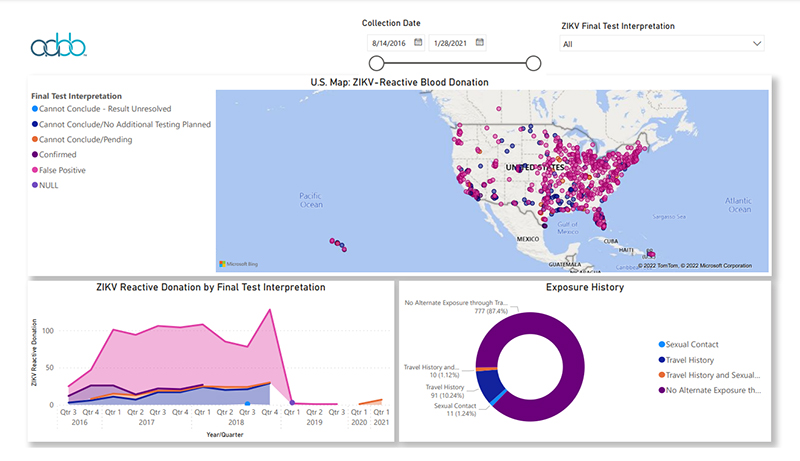Click the left handle of date slider

[377, 64]
